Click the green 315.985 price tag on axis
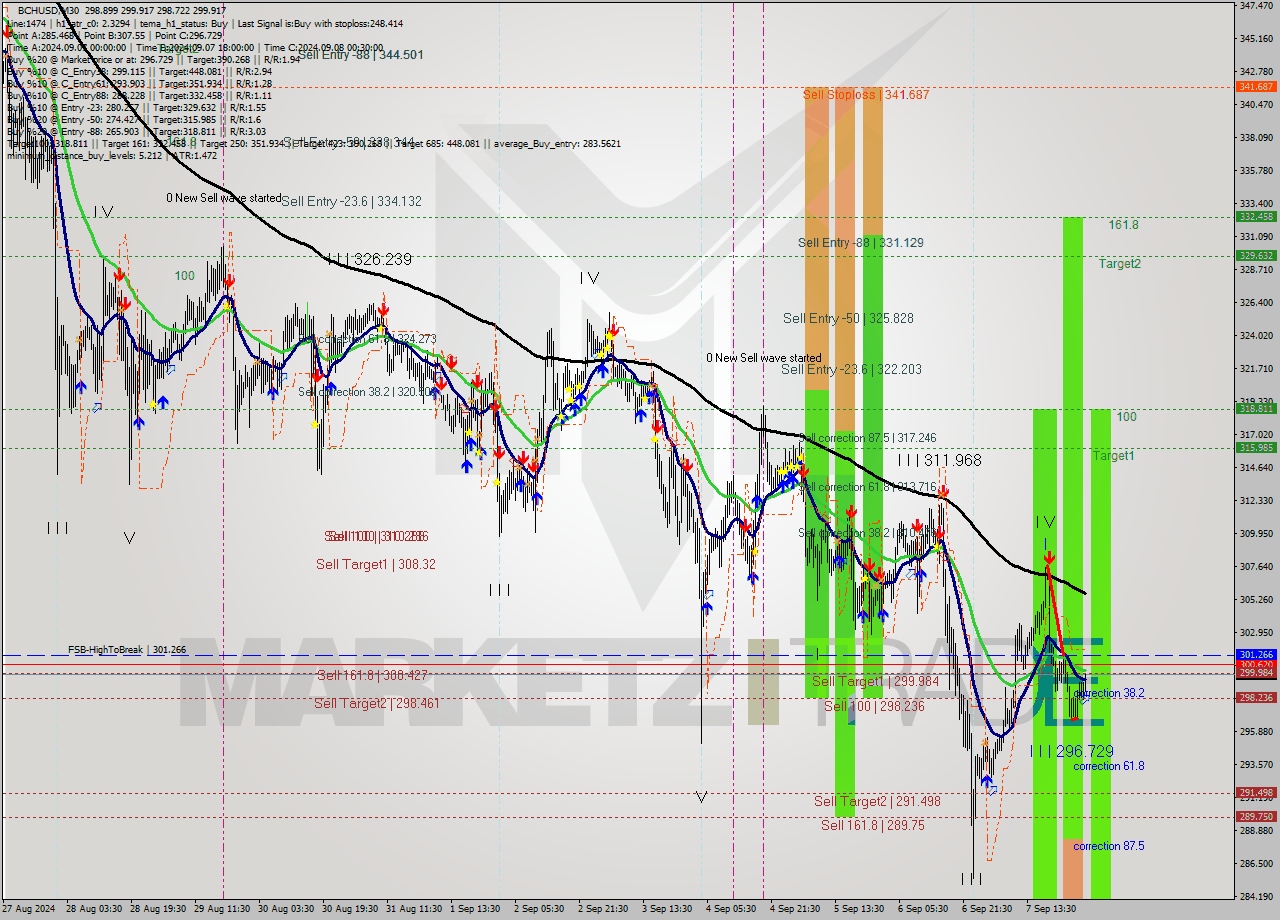The height and width of the screenshot is (920, 1280). click(1257, 447)
